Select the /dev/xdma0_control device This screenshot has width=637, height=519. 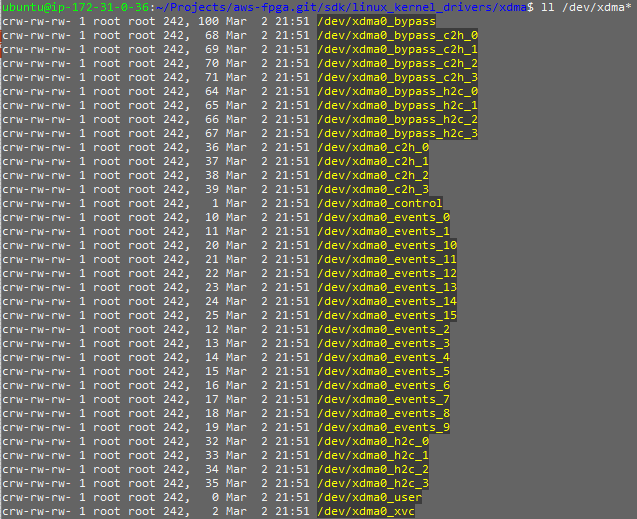380,203
